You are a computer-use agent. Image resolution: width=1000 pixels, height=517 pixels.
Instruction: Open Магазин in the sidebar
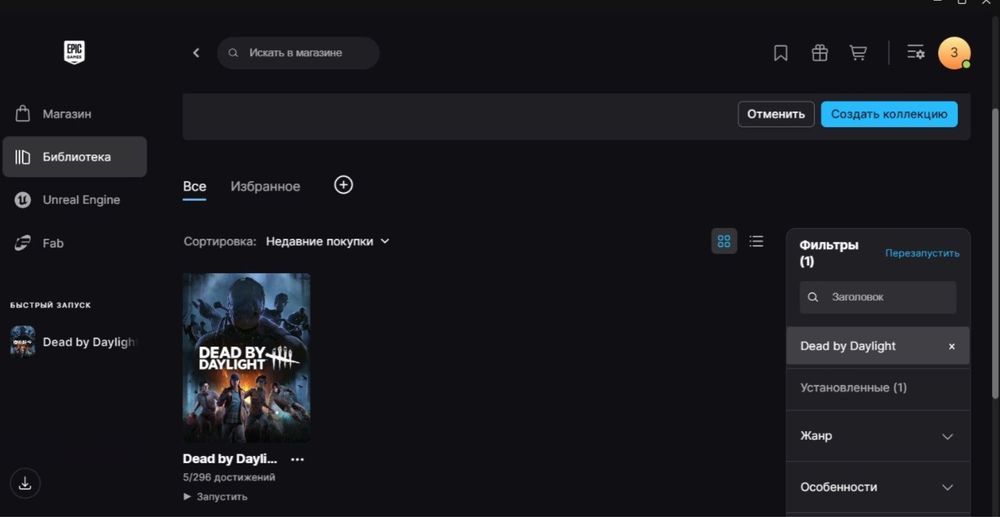point(75,114)
